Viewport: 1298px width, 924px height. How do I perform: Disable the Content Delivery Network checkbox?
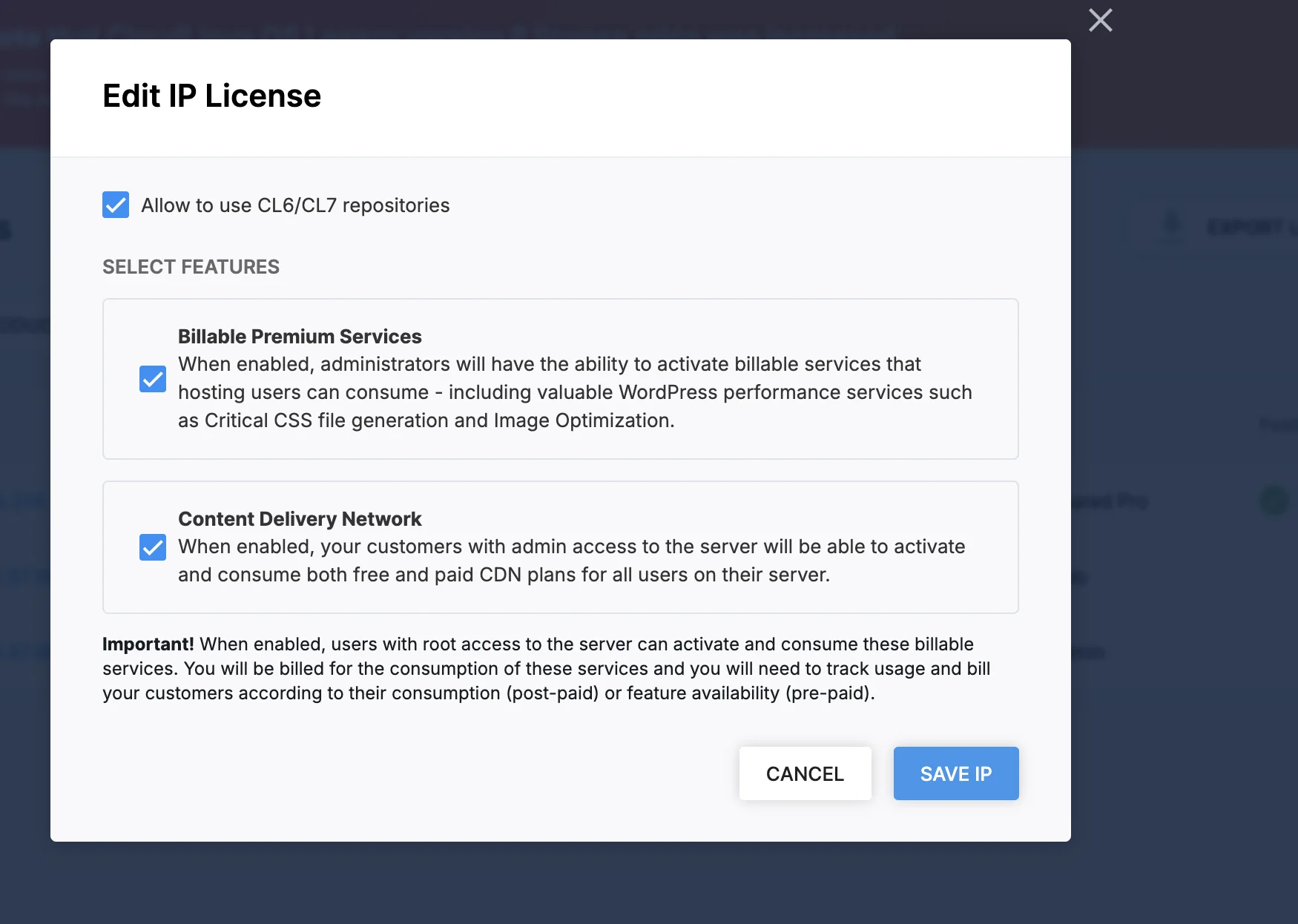click(x=152, y=547)
